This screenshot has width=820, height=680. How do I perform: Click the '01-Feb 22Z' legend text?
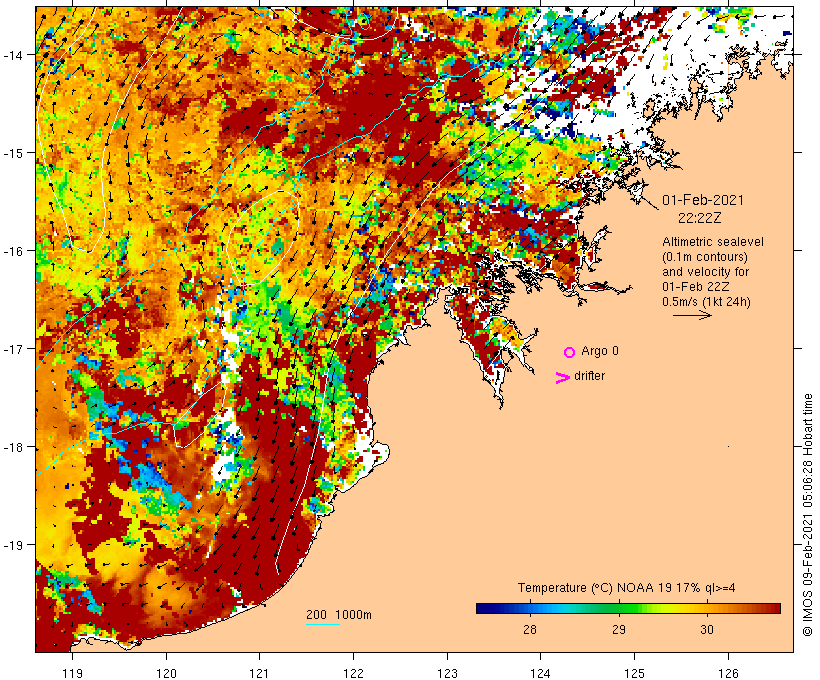coord(696,287)
